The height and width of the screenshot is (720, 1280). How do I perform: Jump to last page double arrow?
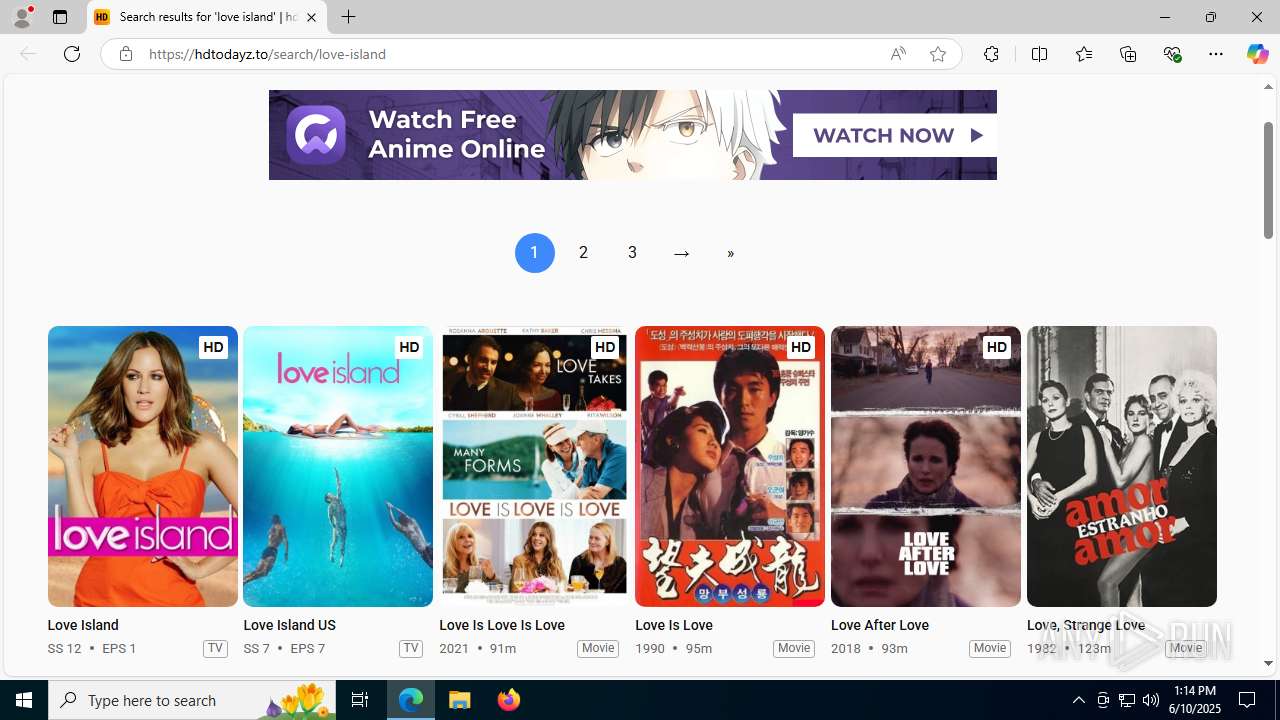point(730,253)
